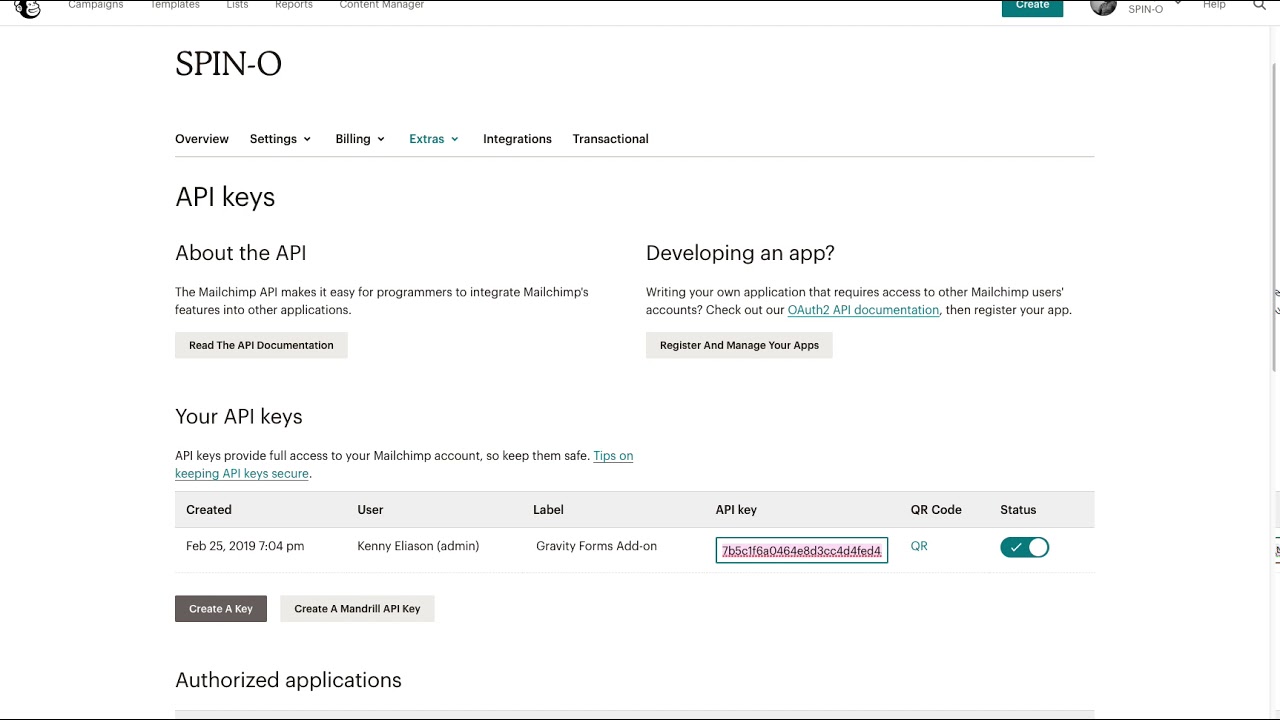Click the Help link
The image size is (1280, 720).
click(1214, 5)
